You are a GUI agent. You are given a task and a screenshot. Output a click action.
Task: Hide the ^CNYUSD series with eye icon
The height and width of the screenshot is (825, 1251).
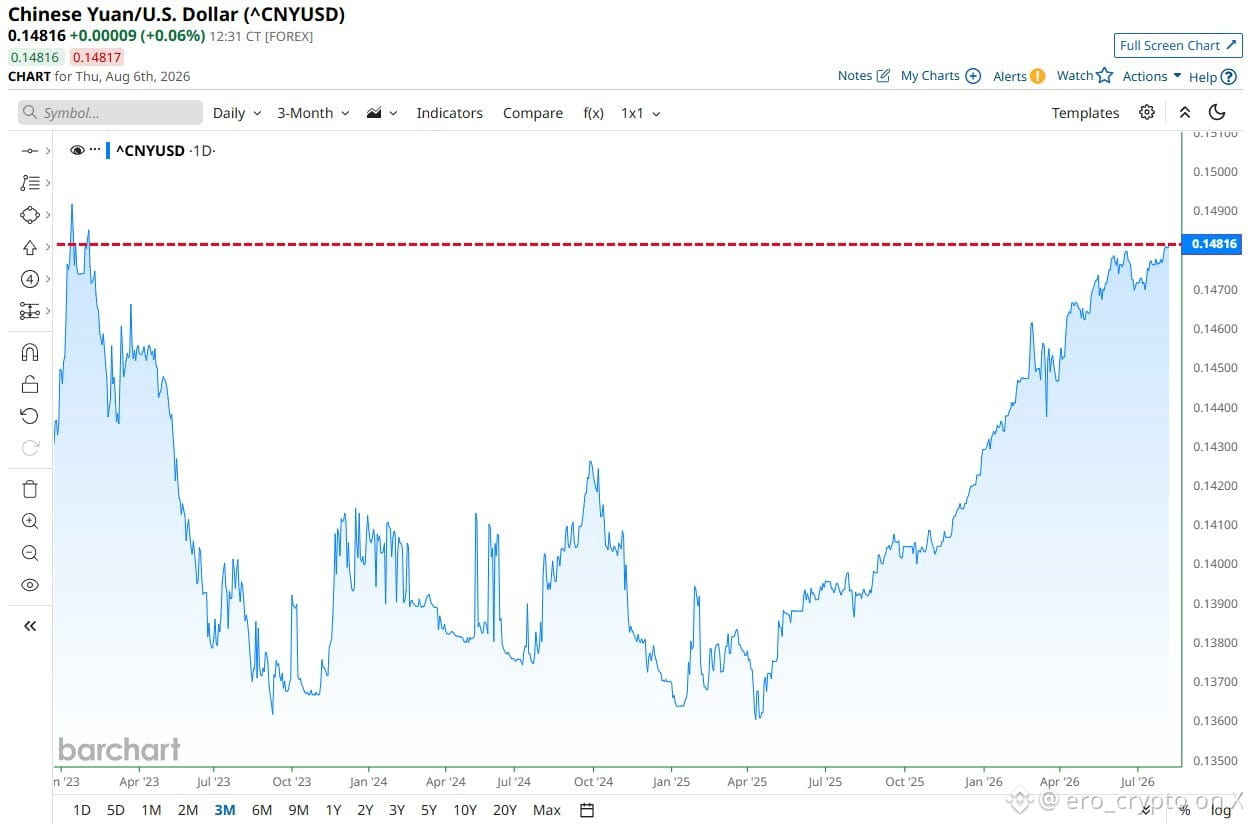tap(77, 150)
